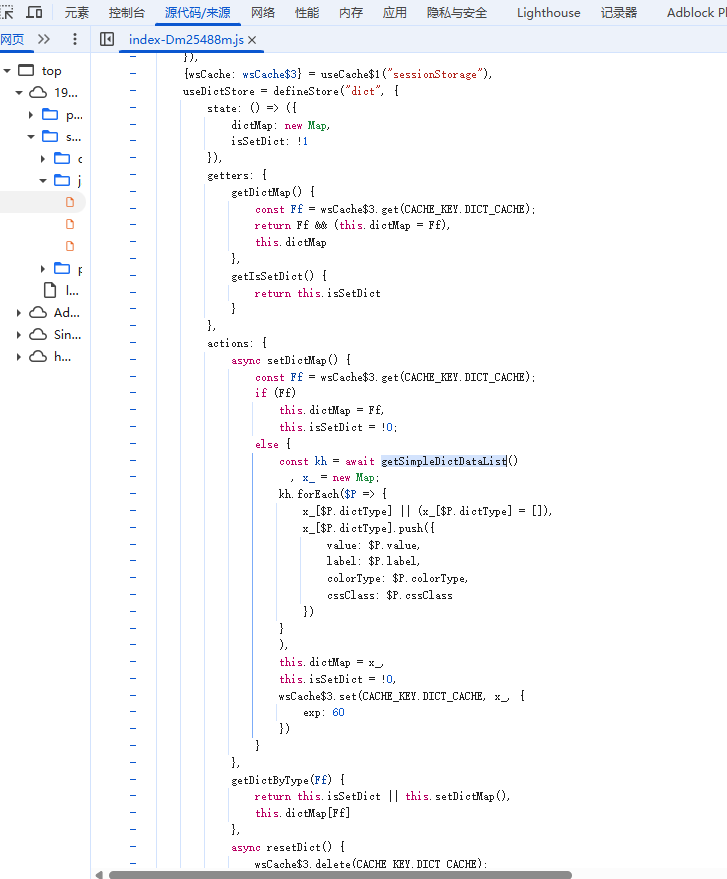Click the top frame window icon
Screen dimensions: 727x879
pos(26,71)
